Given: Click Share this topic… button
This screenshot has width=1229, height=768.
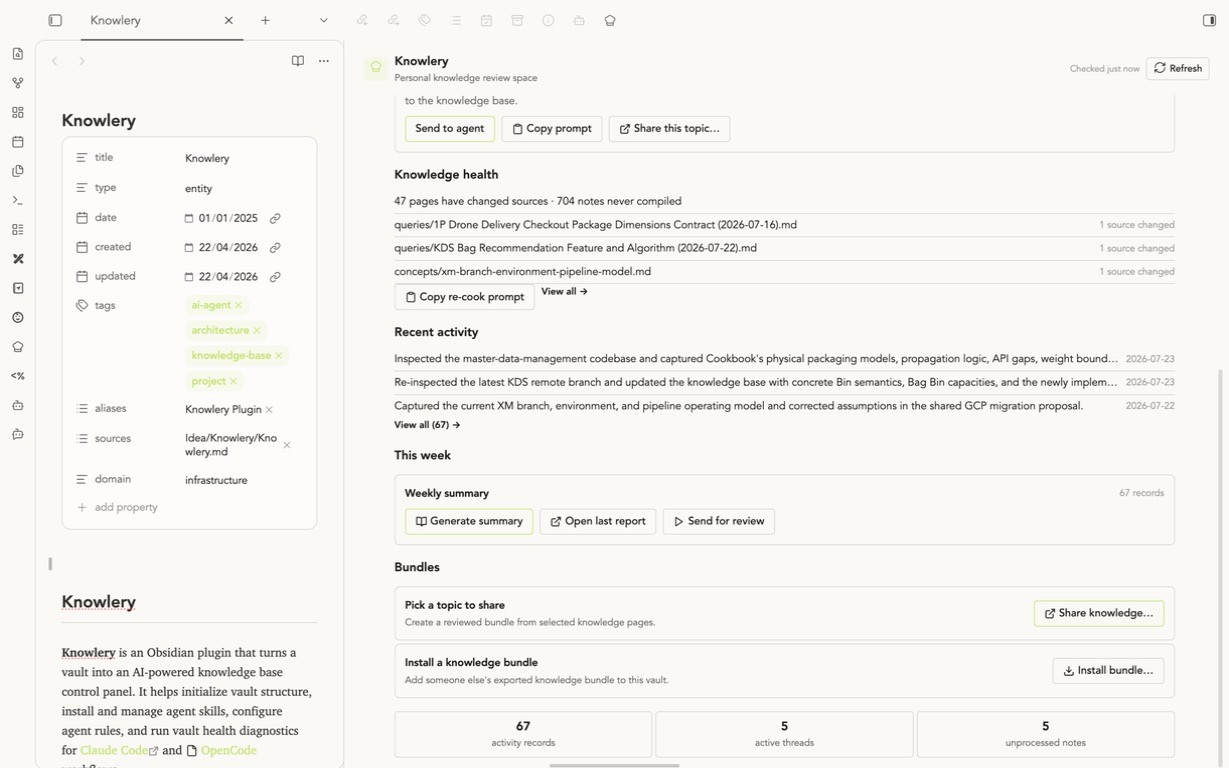Looking at the screenshot, I should click(669, 129).
